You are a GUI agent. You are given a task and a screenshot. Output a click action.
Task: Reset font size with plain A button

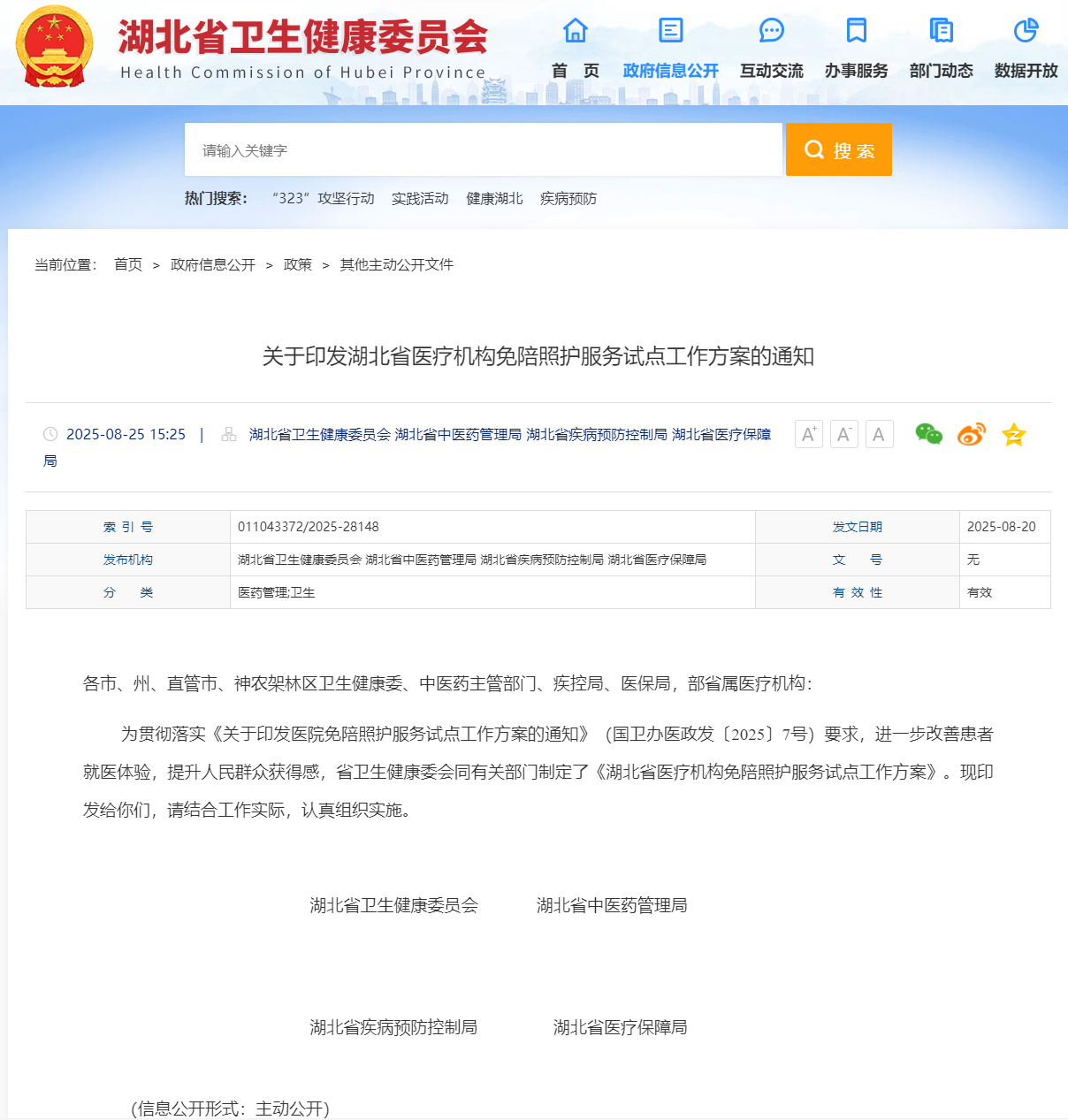[879, 434]
